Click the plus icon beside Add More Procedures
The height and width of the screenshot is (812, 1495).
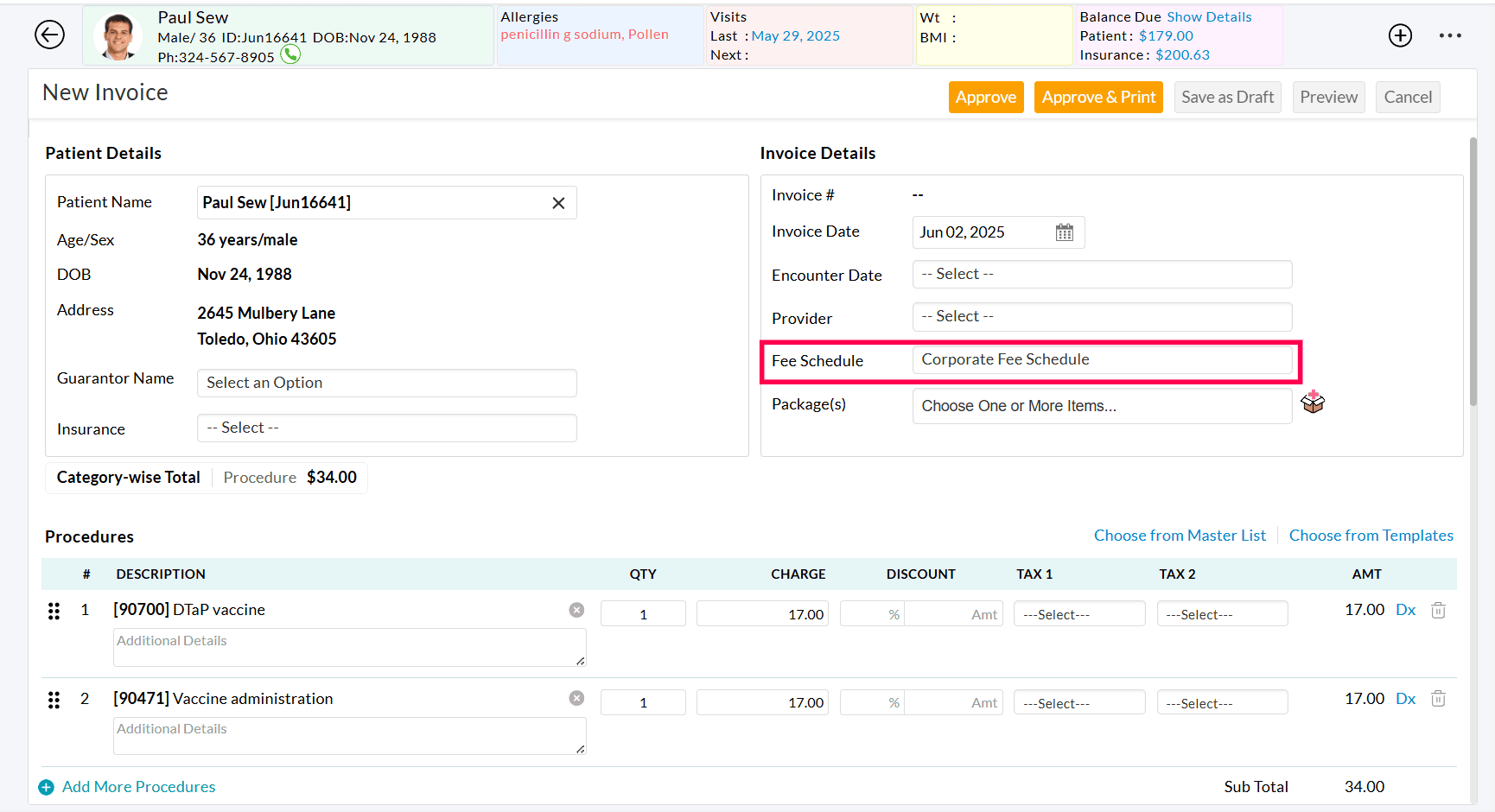pos(46,787)
